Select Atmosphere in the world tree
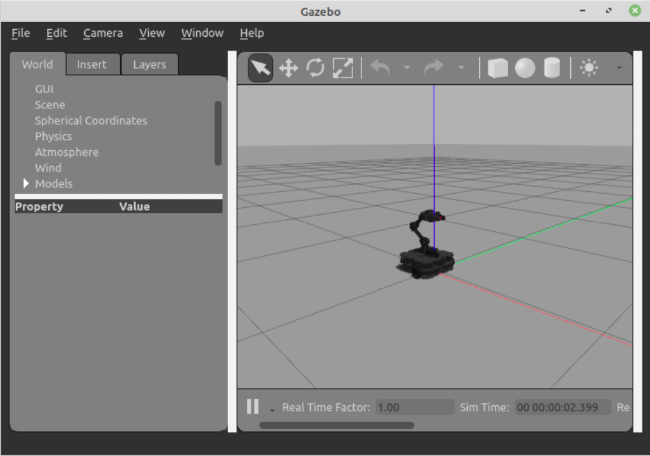This screenshot has width=650, height=456. [x=67, y=152]
